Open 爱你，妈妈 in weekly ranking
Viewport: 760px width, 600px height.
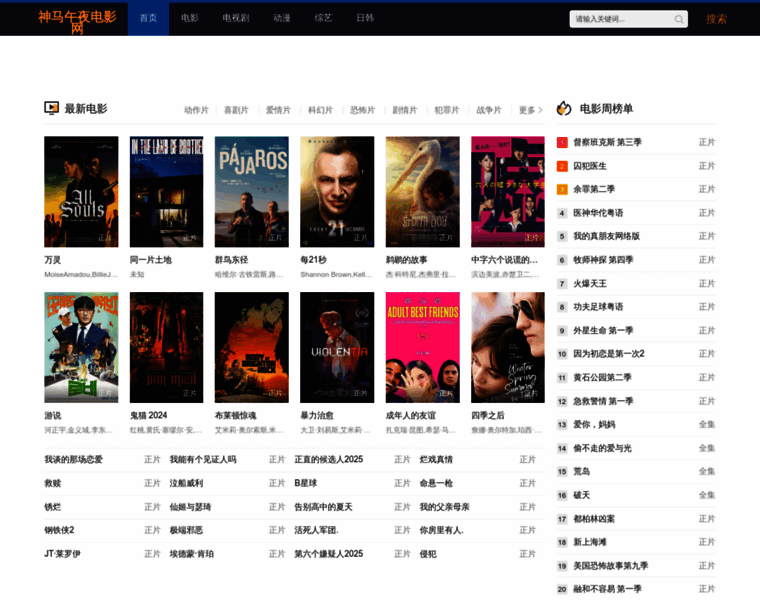[594, 425]
